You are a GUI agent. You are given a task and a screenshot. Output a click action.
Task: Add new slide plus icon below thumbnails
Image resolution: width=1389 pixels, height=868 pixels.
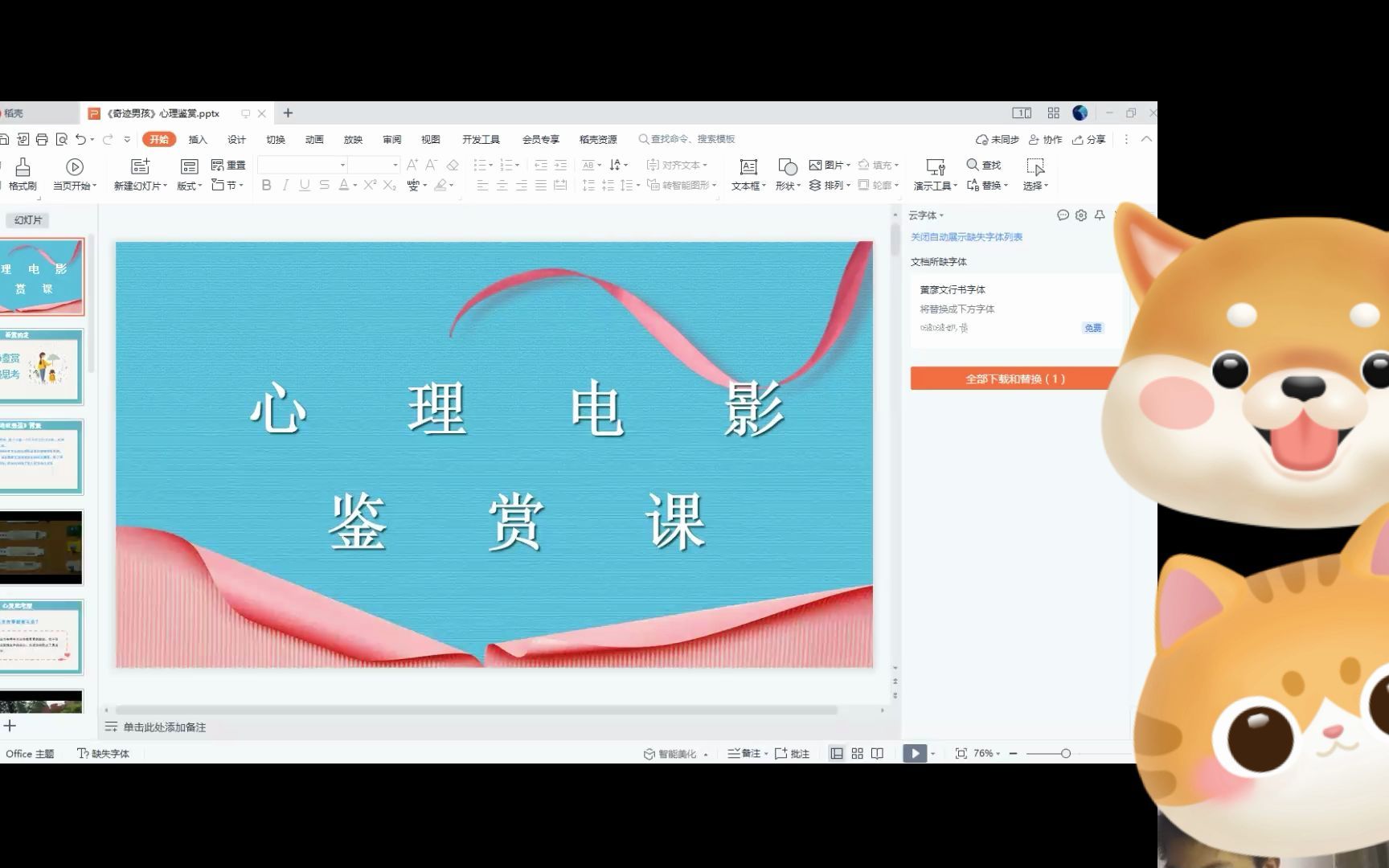(10, 726)
